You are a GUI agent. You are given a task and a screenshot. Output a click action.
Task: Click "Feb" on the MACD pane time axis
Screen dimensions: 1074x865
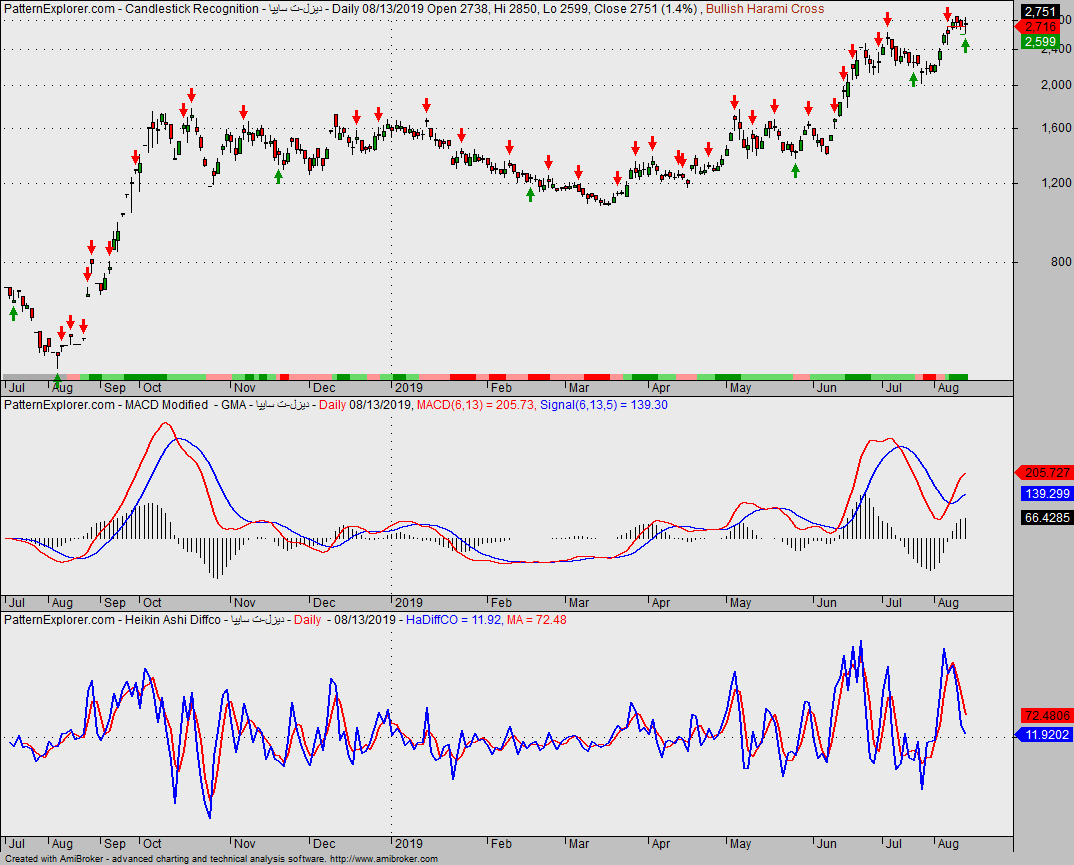501,603
